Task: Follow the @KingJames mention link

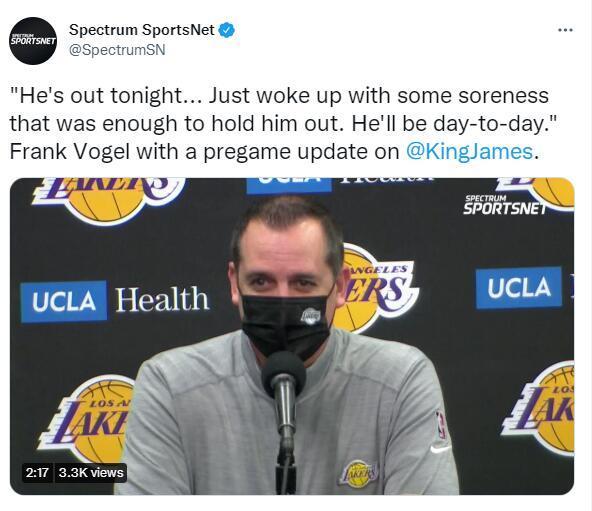Action: [469, 152]
